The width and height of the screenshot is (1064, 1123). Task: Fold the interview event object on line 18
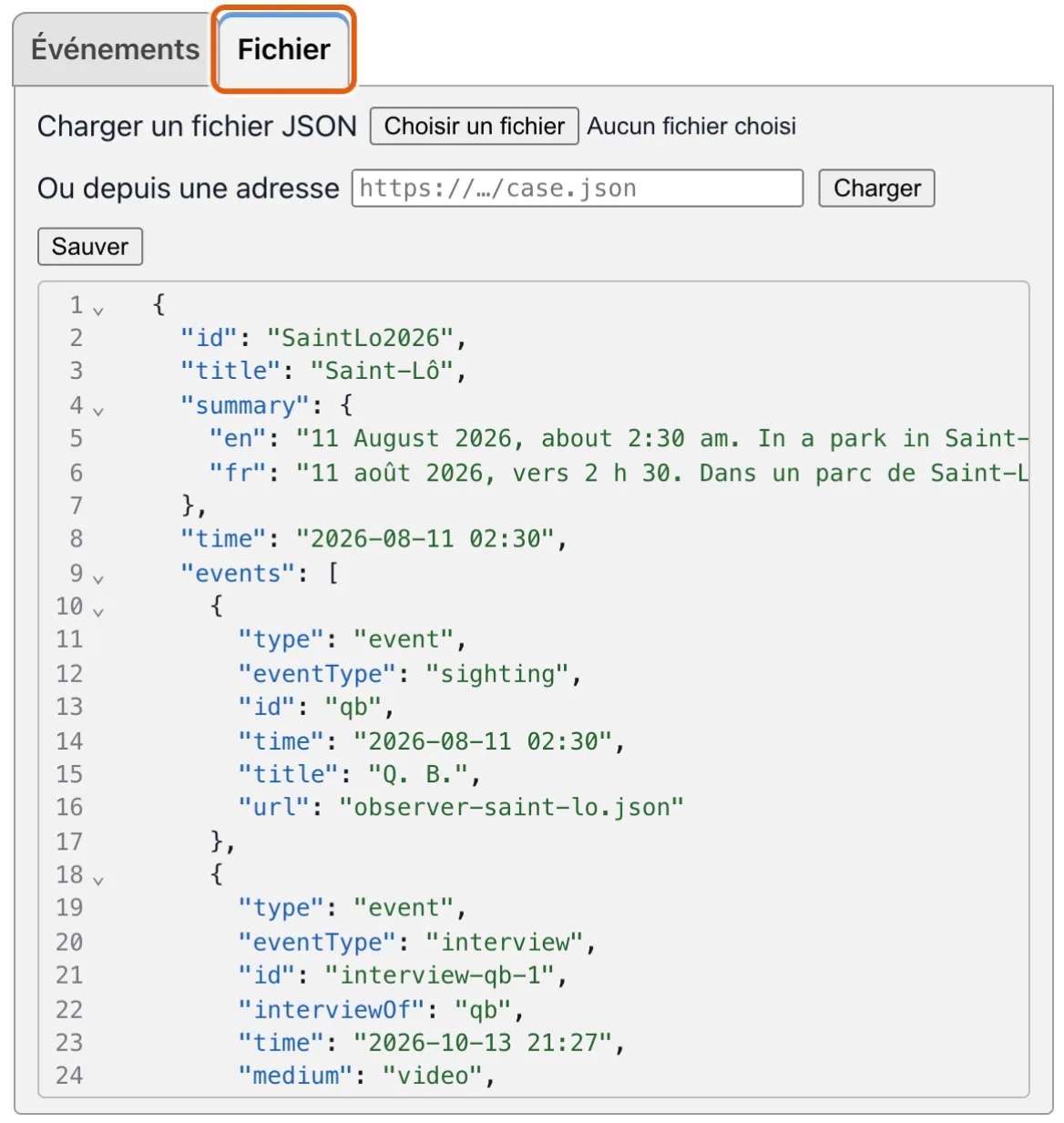(x=98, y=881)
